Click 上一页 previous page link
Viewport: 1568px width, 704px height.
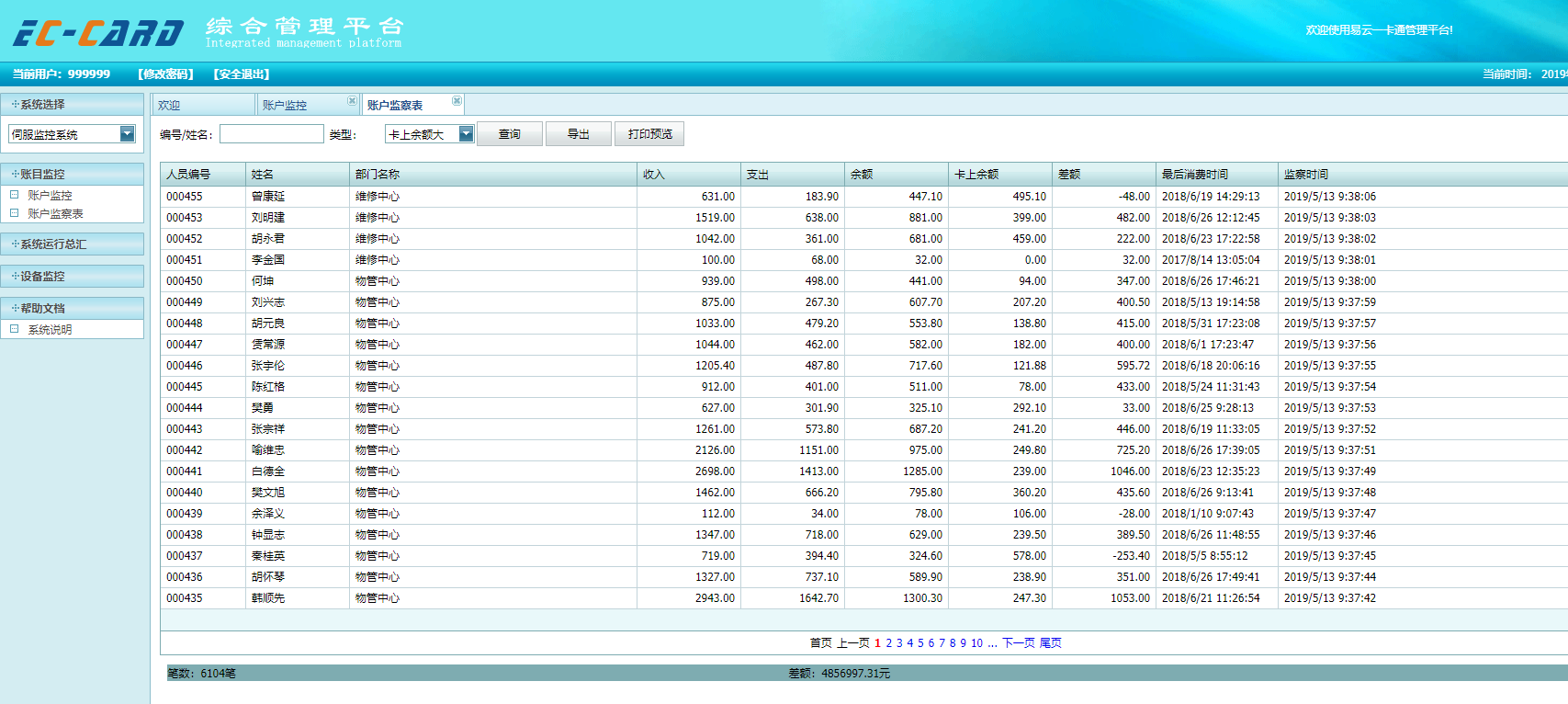coord(853,643)
